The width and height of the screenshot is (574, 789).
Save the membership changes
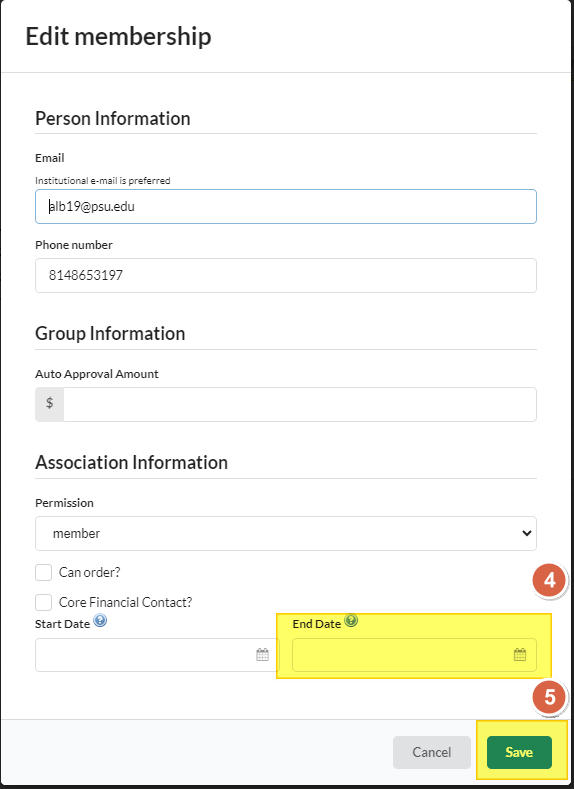coord(519,752)
